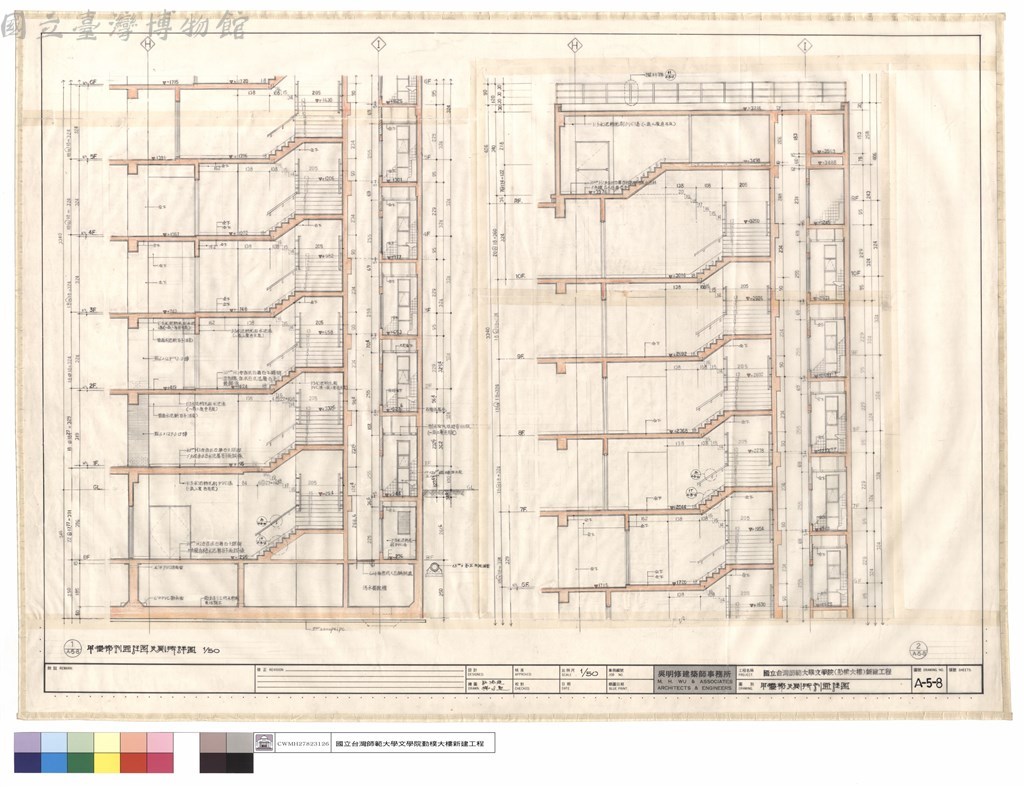Screen dimensions: 1024x787
Task: Select the light blue color patch
Action: 54,743
